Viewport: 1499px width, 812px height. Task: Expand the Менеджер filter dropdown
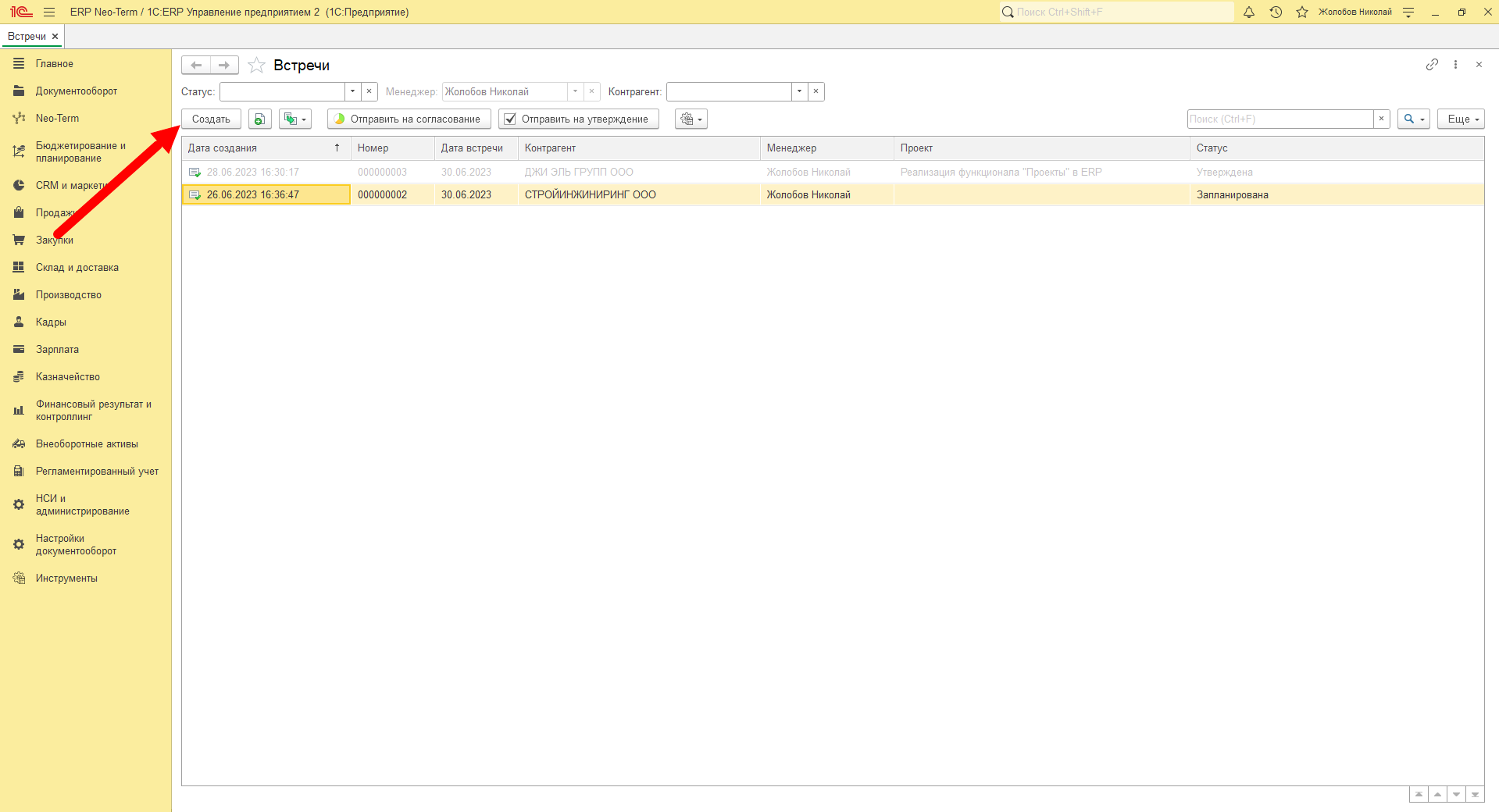tap(576, 91)
